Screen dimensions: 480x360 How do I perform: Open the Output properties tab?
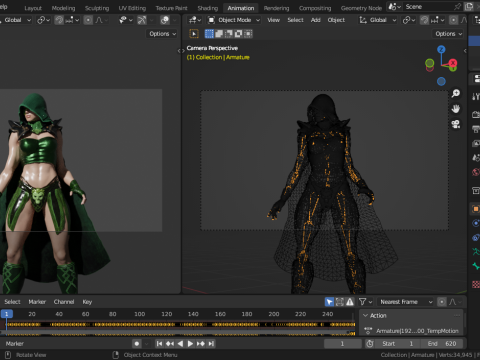[x=476, y=129]
